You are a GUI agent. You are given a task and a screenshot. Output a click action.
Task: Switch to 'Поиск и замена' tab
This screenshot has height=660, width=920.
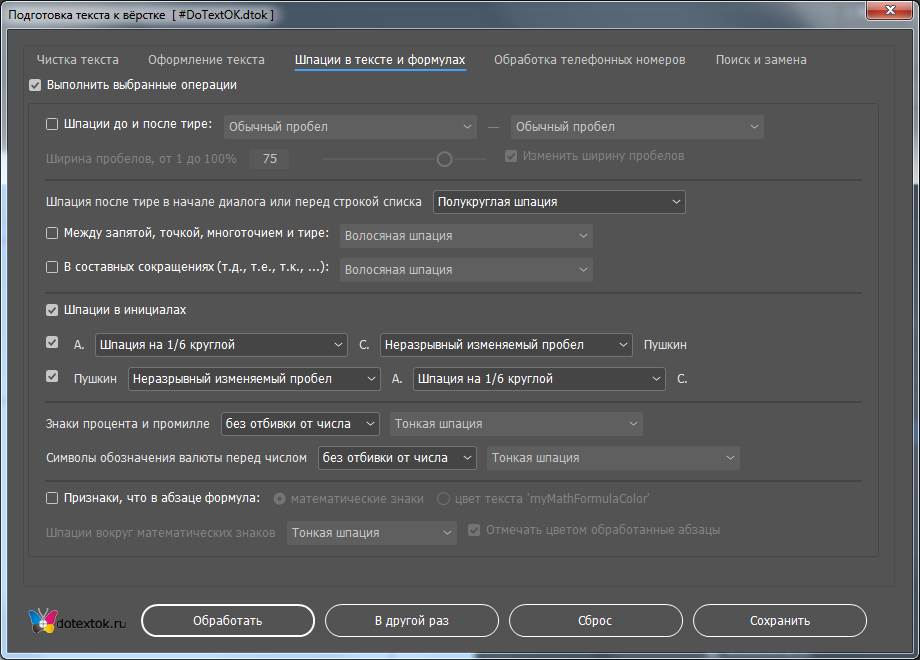(x=760, y=60)
